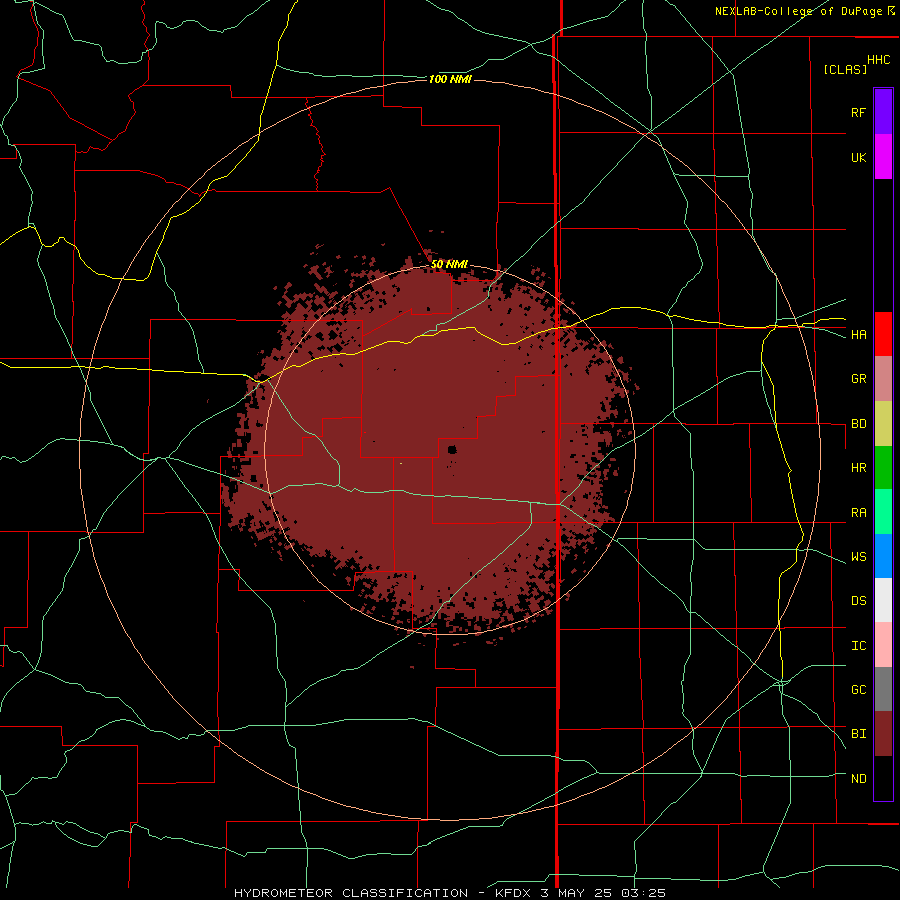The width and height of the screenshot is (900, 900).
Task: Click the 'HYDROMETEOR CLASSIFICATION' title text
Action: coord(351,893)
